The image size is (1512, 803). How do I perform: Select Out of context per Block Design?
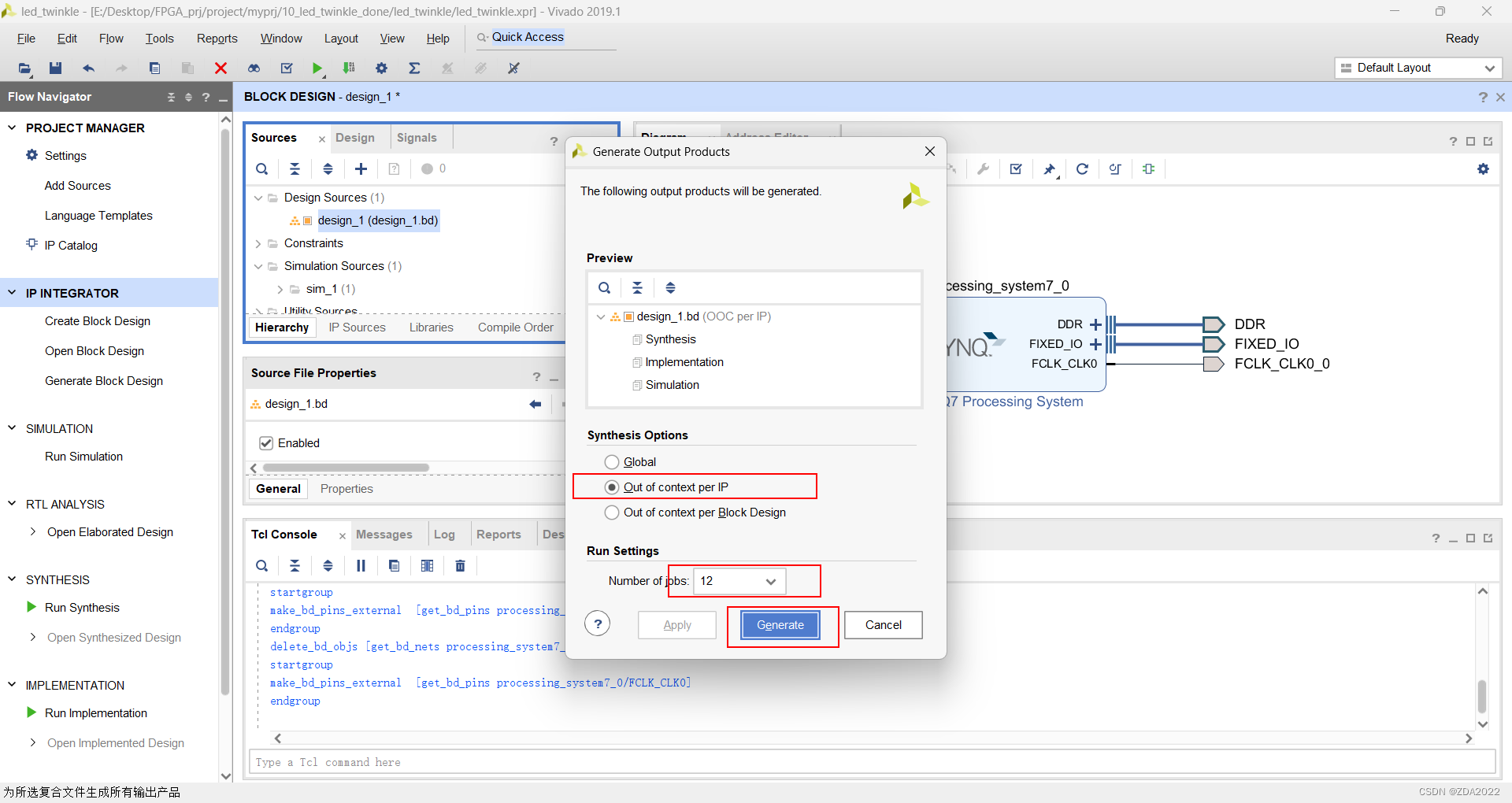(x=612, y=513)
